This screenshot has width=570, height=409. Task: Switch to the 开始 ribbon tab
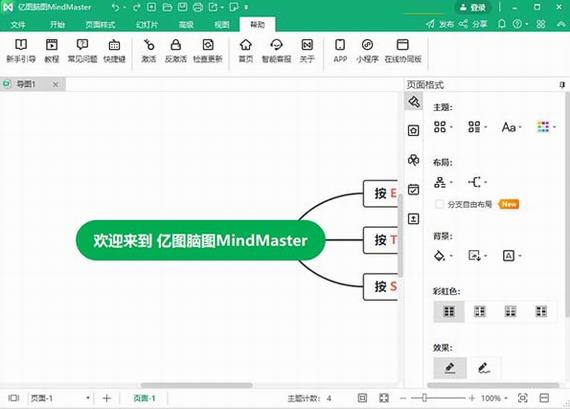[57, 24]
